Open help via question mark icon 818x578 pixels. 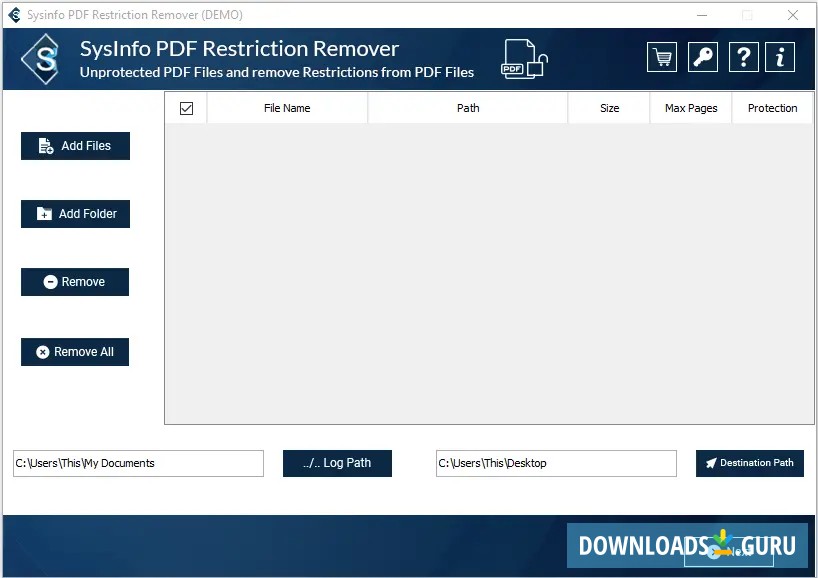743,57
